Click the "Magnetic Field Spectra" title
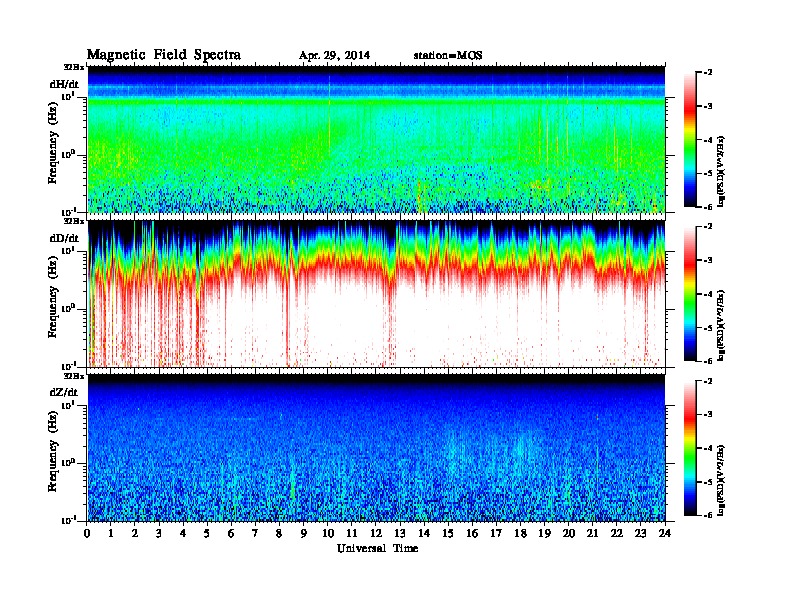 tap(164, 55)
